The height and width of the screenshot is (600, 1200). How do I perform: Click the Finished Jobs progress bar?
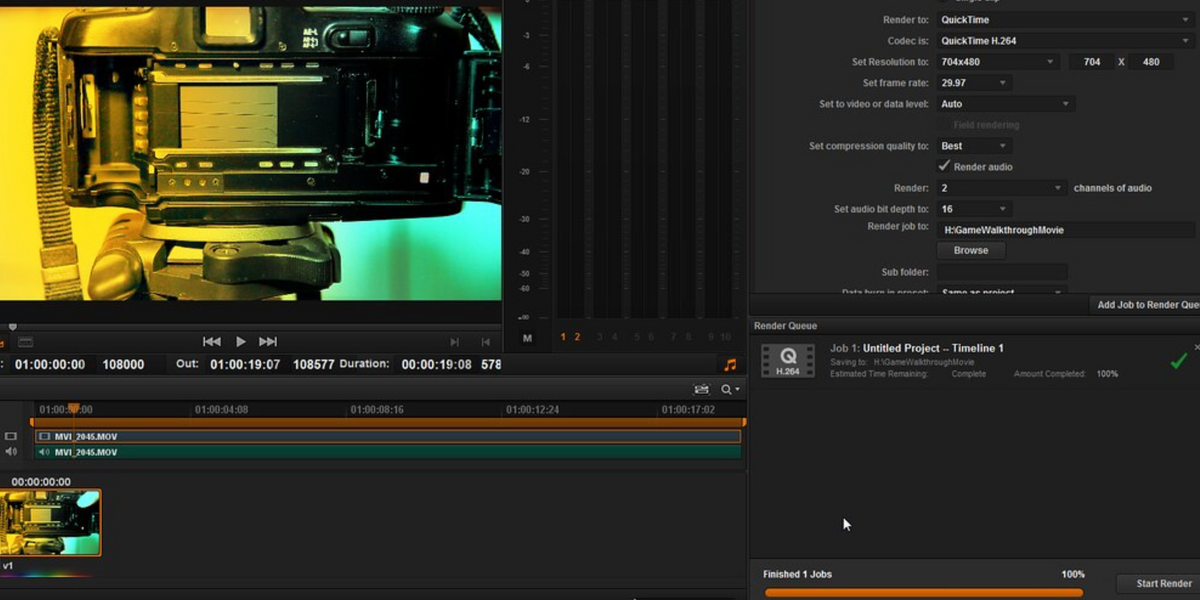[x=923, y=590]
